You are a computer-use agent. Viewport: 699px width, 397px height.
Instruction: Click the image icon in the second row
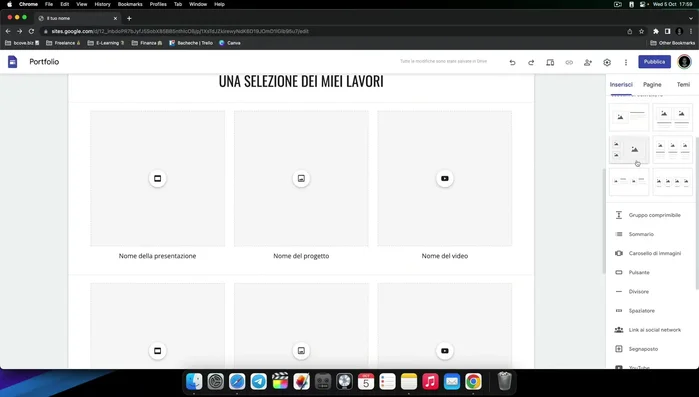coord(301,351)
